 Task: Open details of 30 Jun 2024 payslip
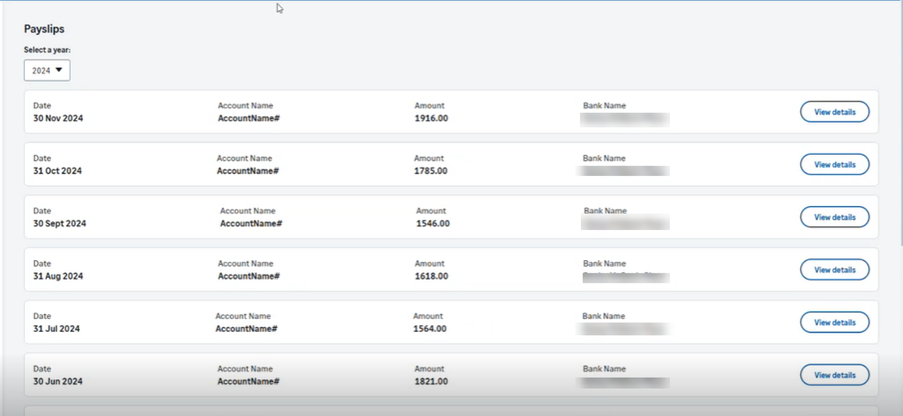(x=834, y=375)
